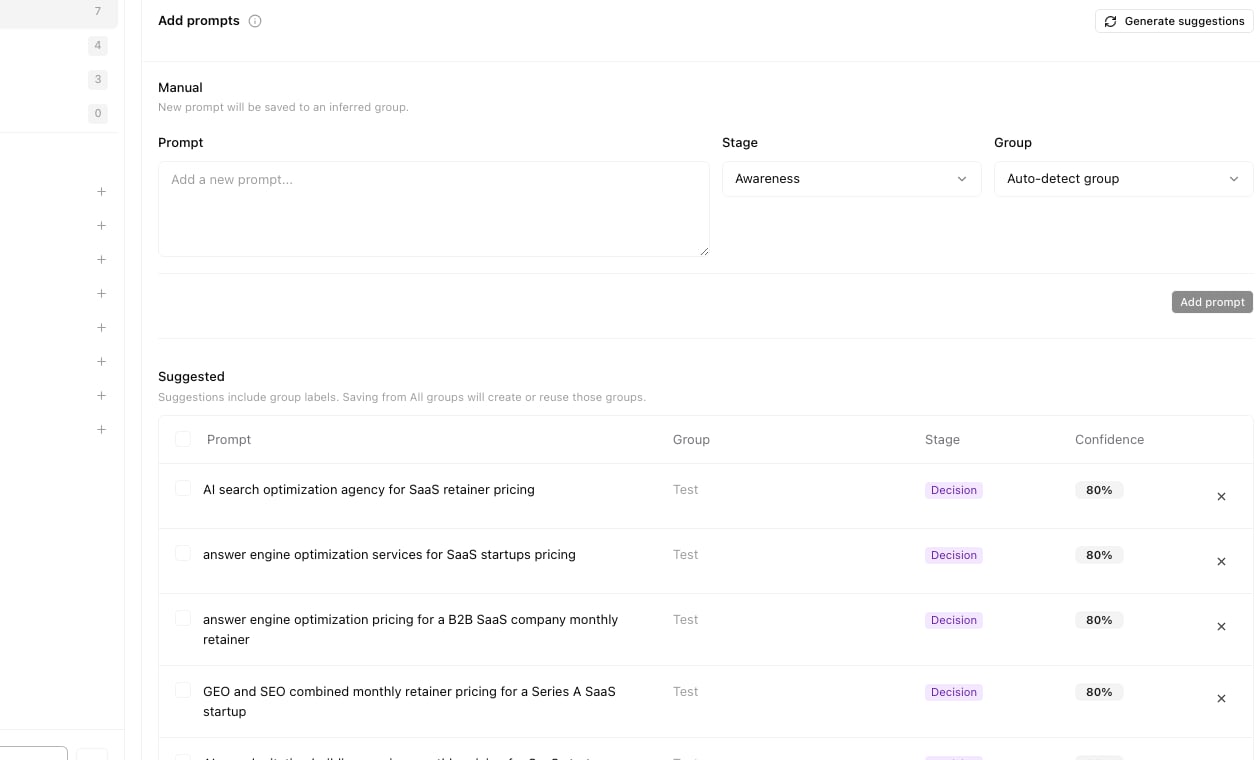This screenshot has width=1260, height=760.
Task: Click the sidebar count badge showing 3
Action: point(98,79)
